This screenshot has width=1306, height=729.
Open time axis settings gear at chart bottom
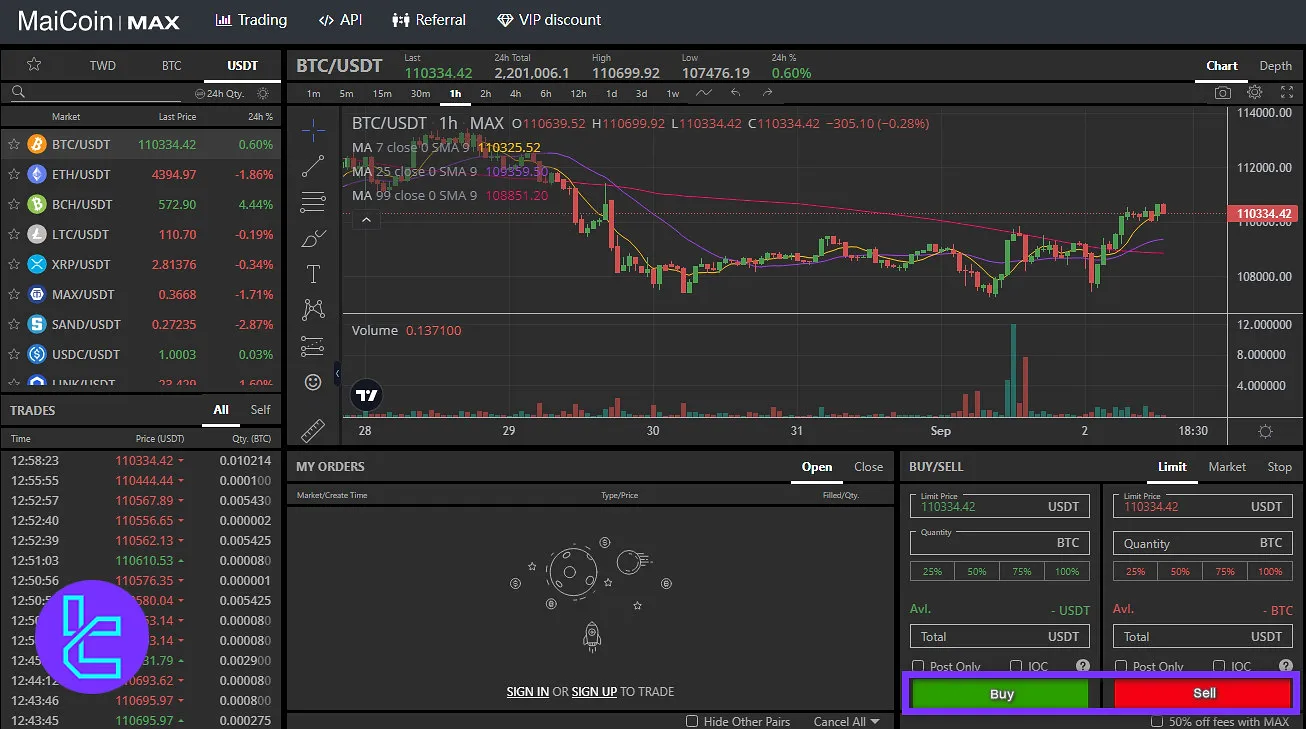(x=1265, y=431)
